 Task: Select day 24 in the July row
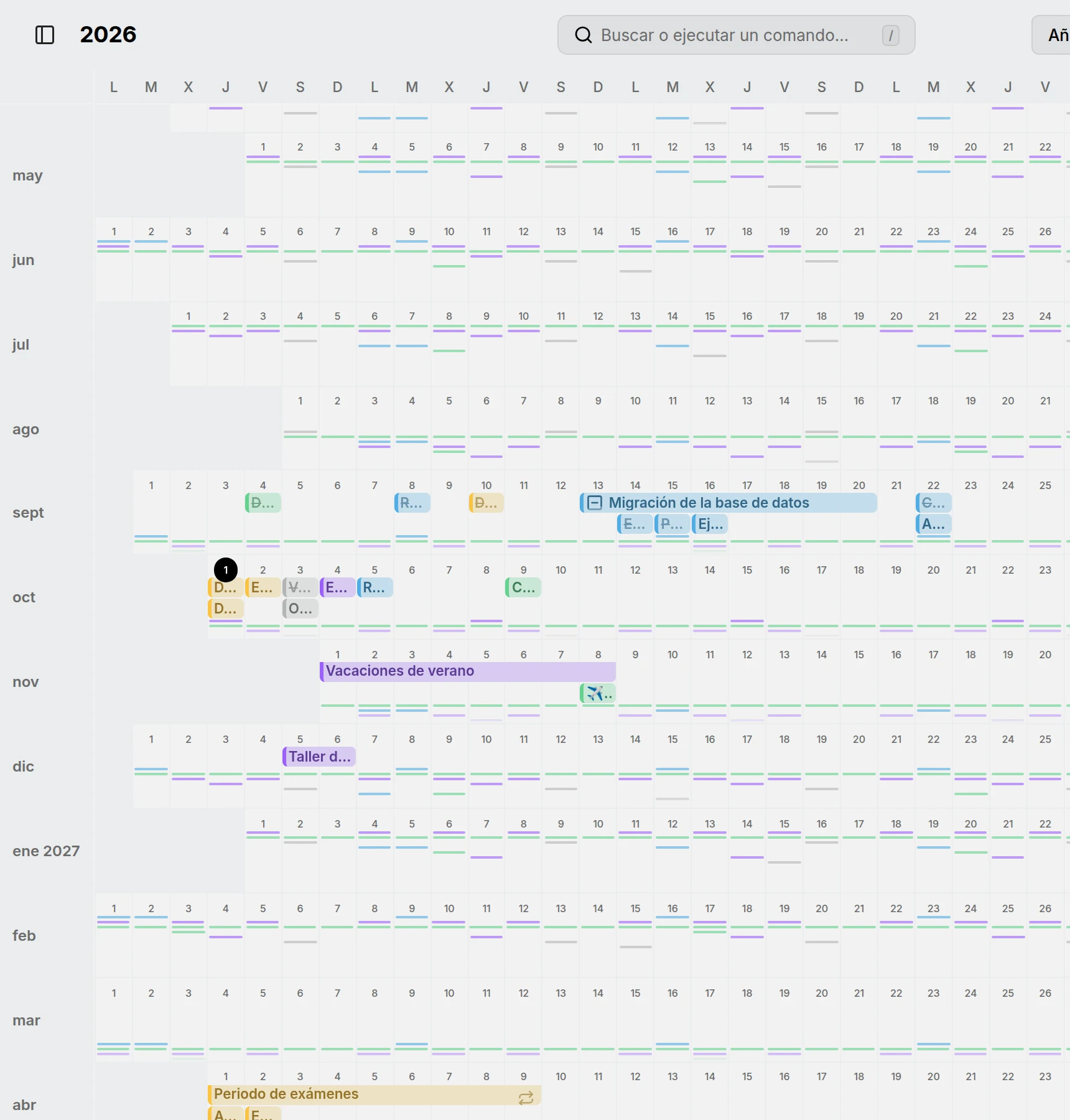point(1045,316)
